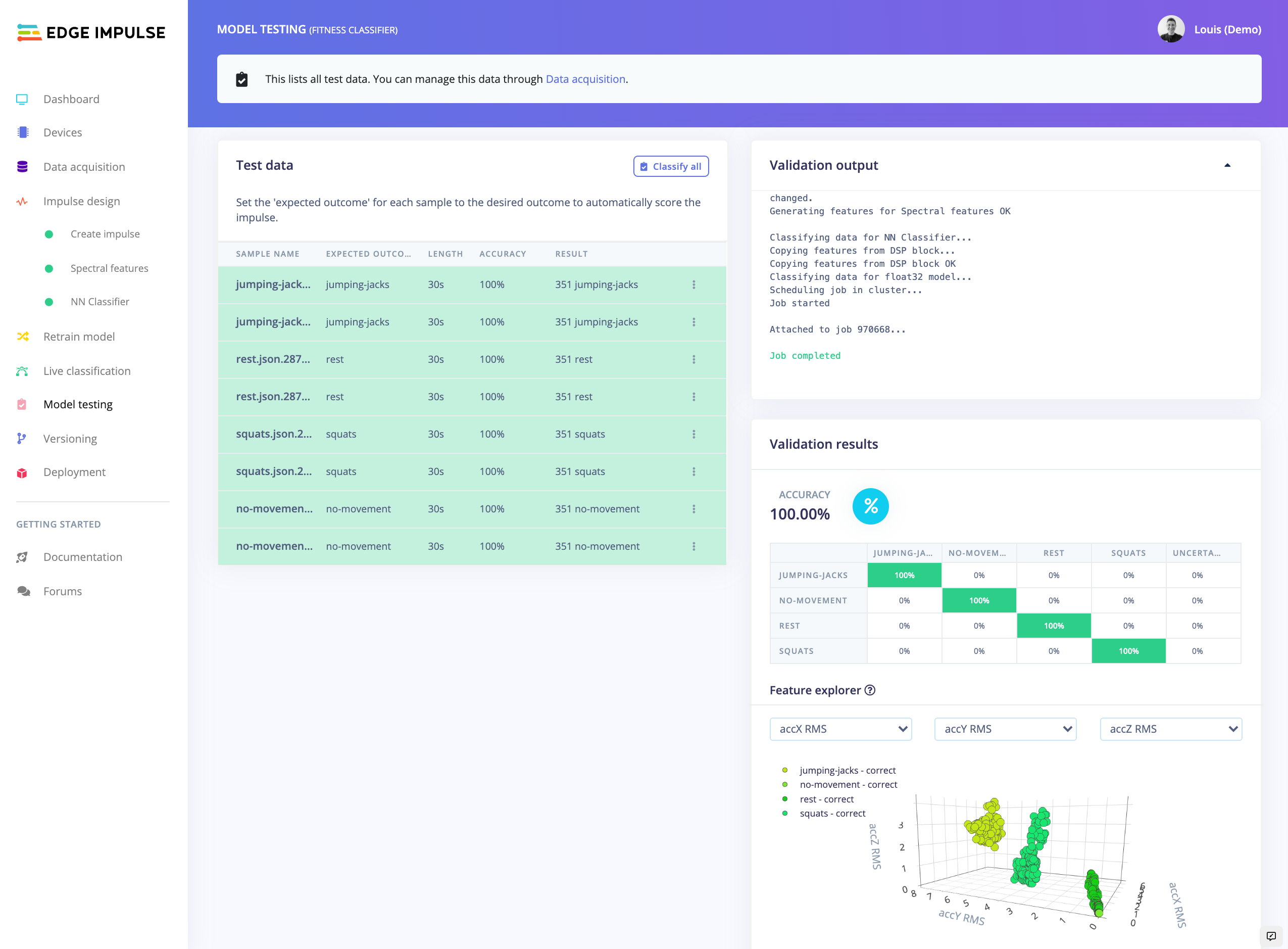
Task: Click the Data acquisition database icon
Action: click(22, 167)
